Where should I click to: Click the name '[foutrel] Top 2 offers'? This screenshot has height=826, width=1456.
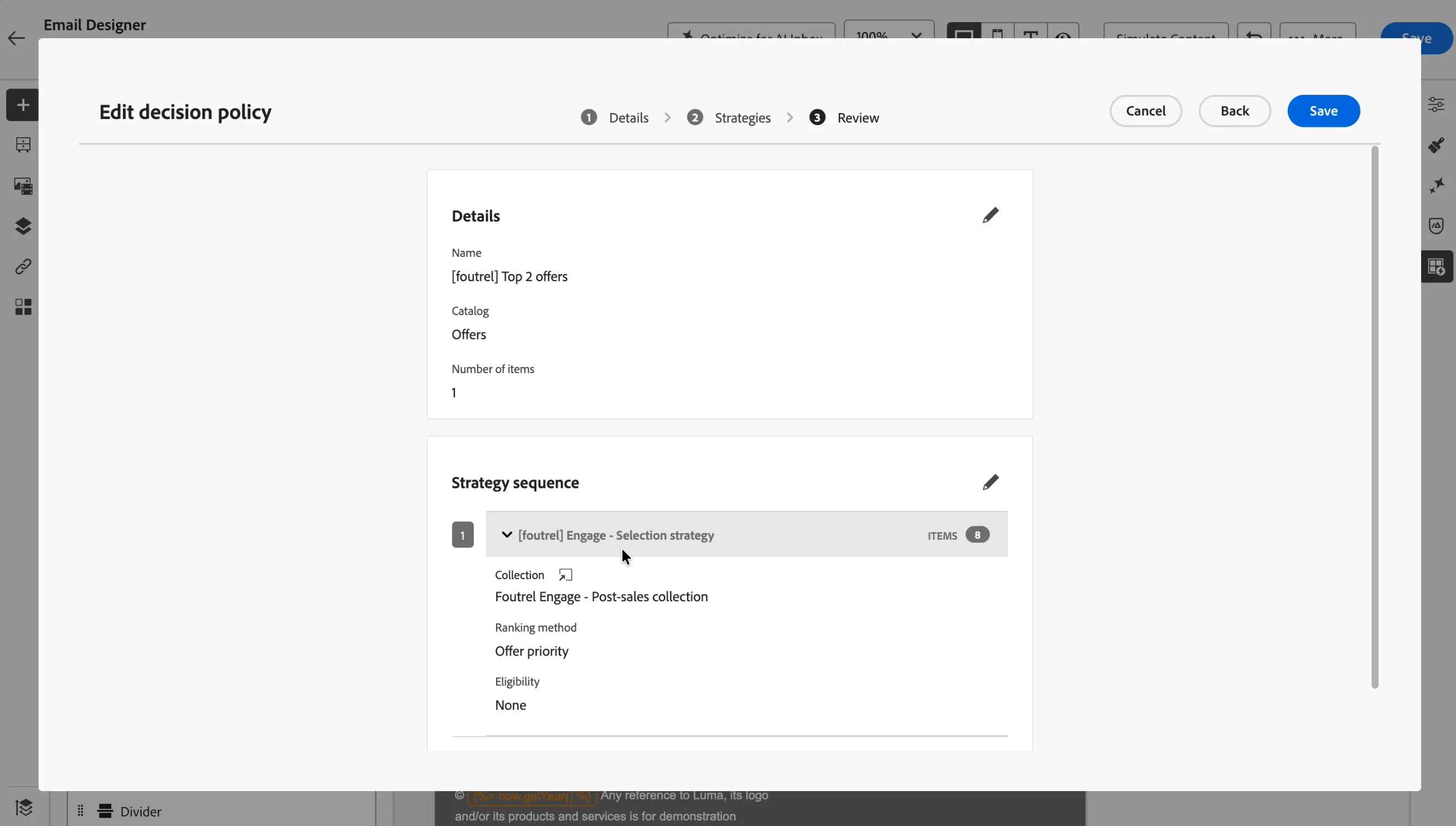pyautogui.click(x=509, y=276)
